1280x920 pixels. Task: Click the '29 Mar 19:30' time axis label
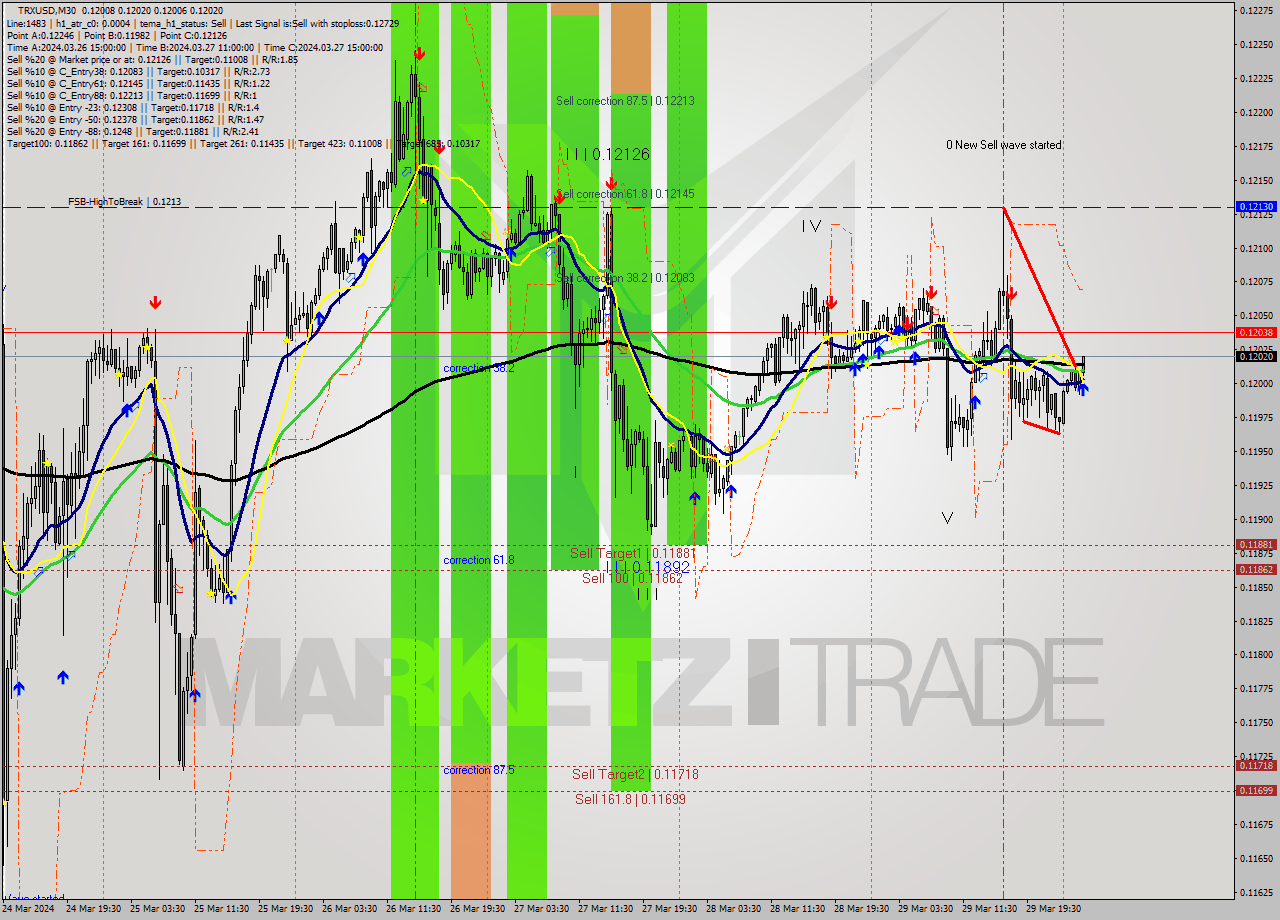click(x=1055, y=909)
